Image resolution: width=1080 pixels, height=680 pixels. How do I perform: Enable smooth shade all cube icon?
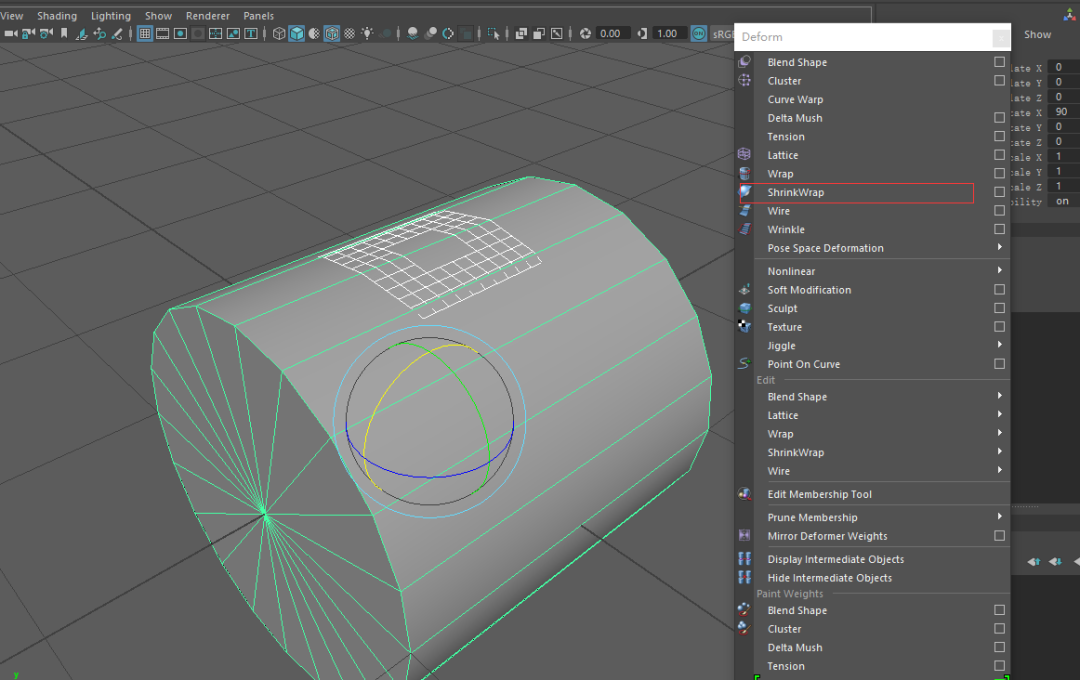(297, 33)
